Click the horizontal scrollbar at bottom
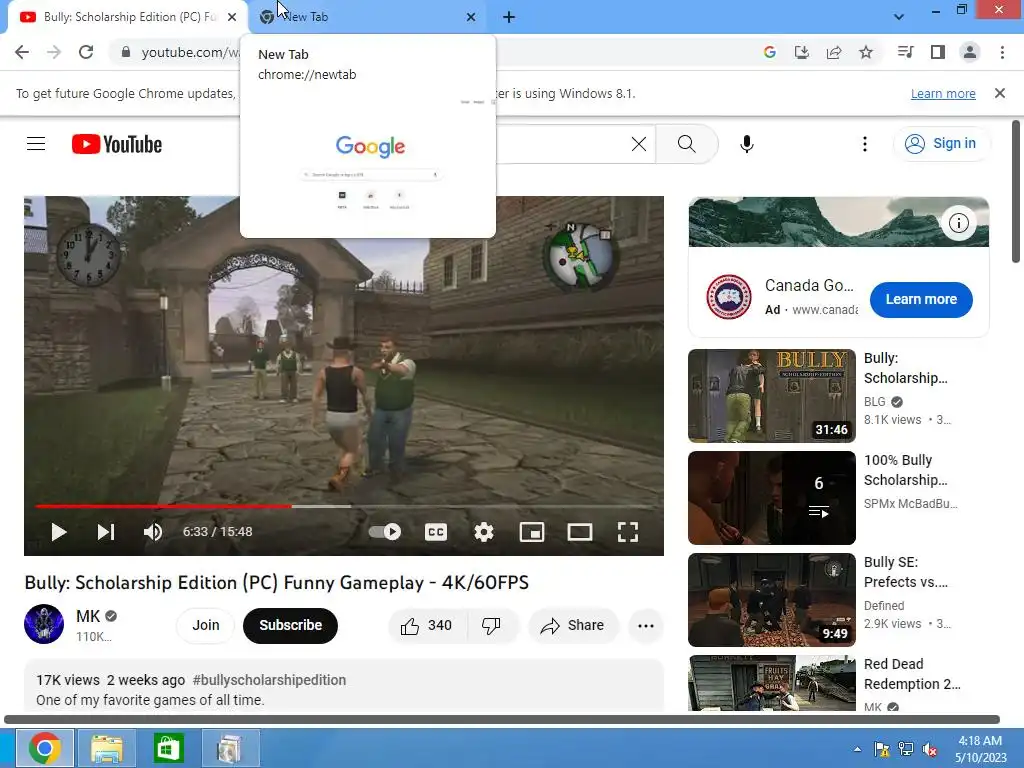 (x=502, y=720)
